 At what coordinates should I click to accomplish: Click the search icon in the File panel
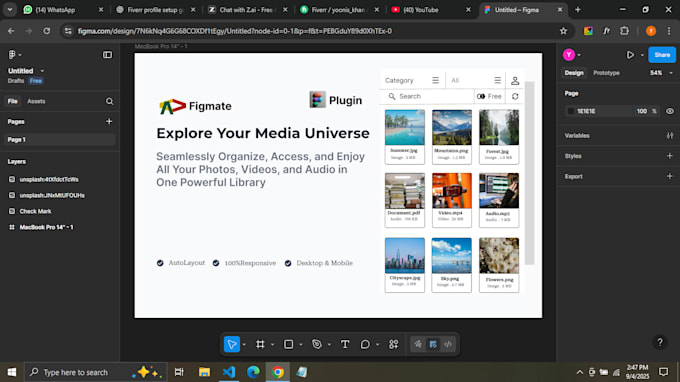click(109, 101)
